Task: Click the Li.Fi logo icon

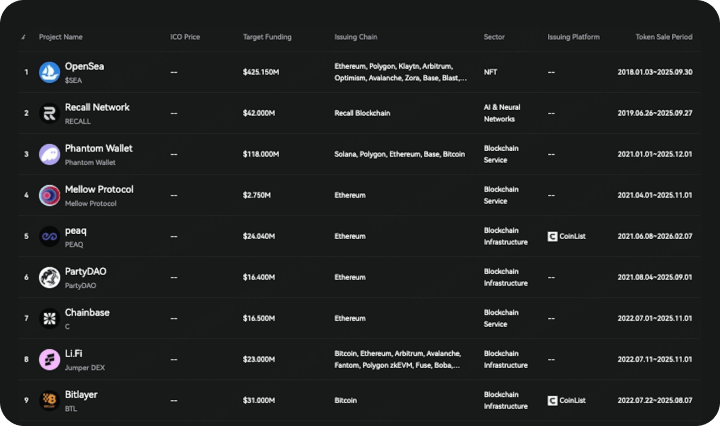Action: click(x=49, y=359)
